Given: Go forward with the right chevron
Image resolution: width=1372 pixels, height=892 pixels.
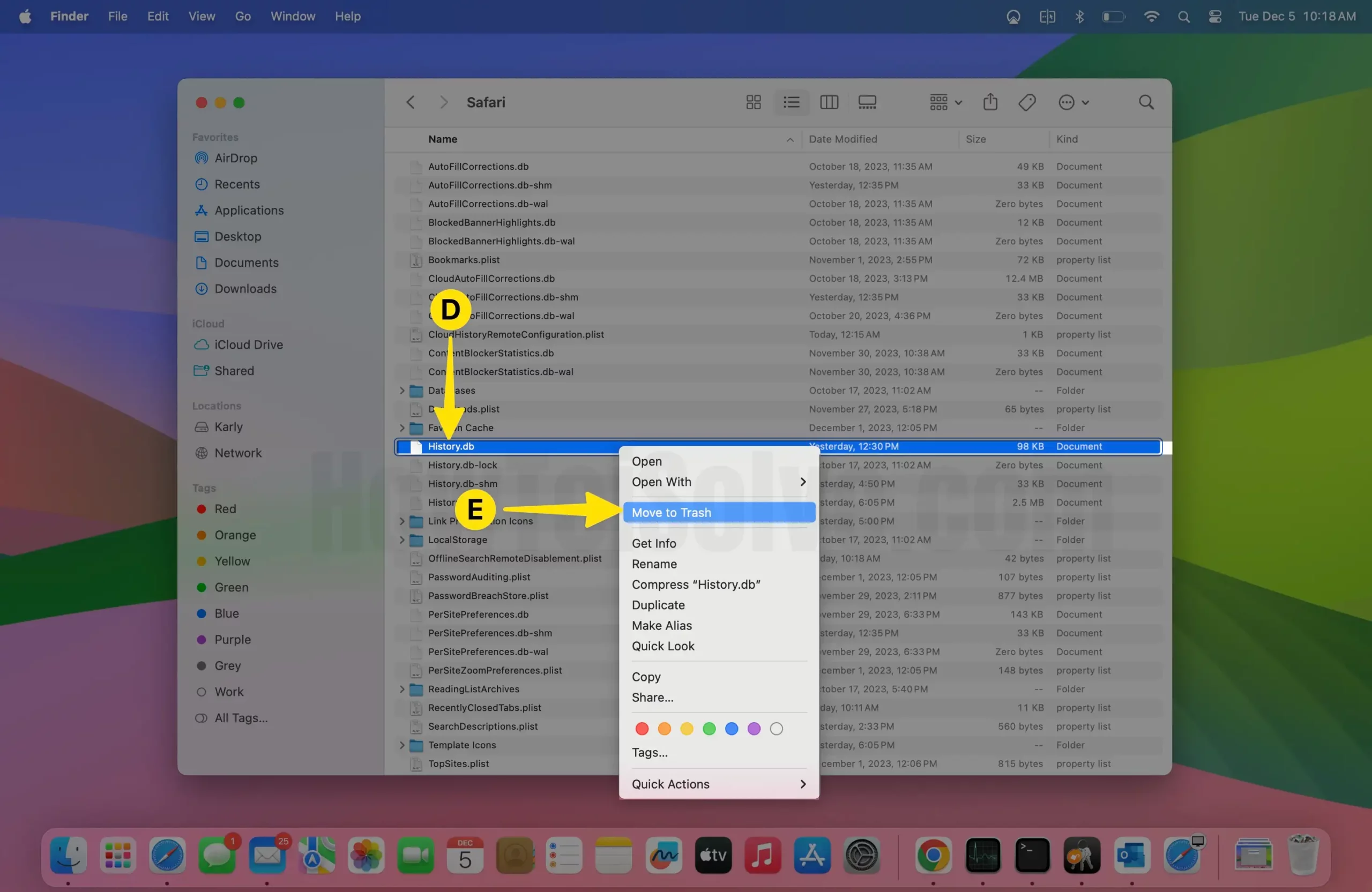Looking at the screenshot, I should 443,102.
